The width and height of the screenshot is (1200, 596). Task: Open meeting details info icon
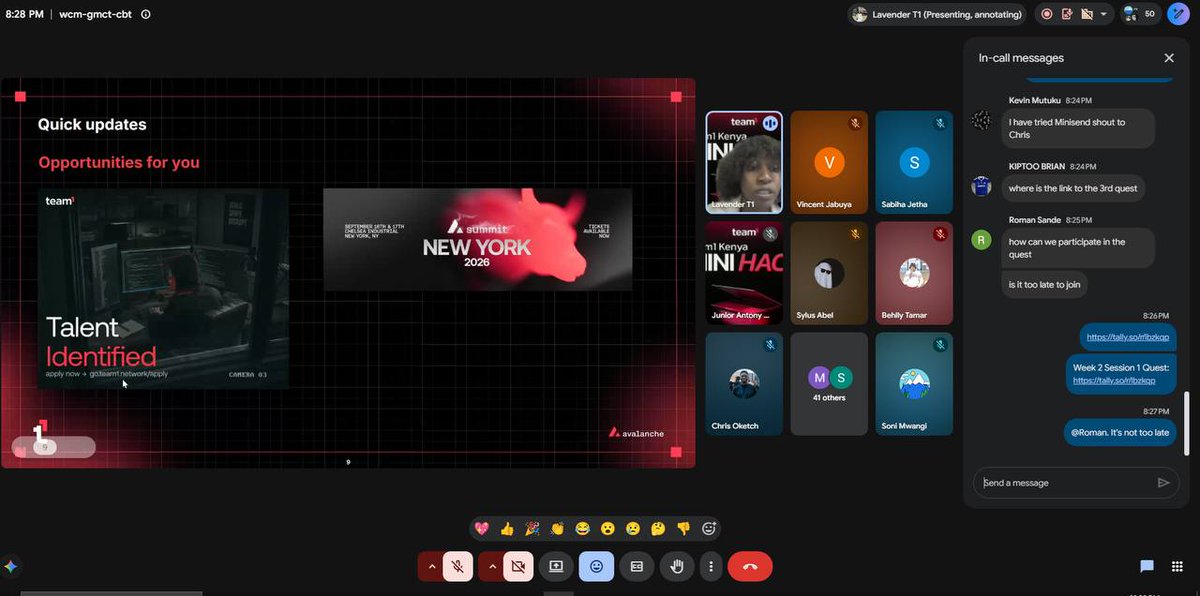146,14
